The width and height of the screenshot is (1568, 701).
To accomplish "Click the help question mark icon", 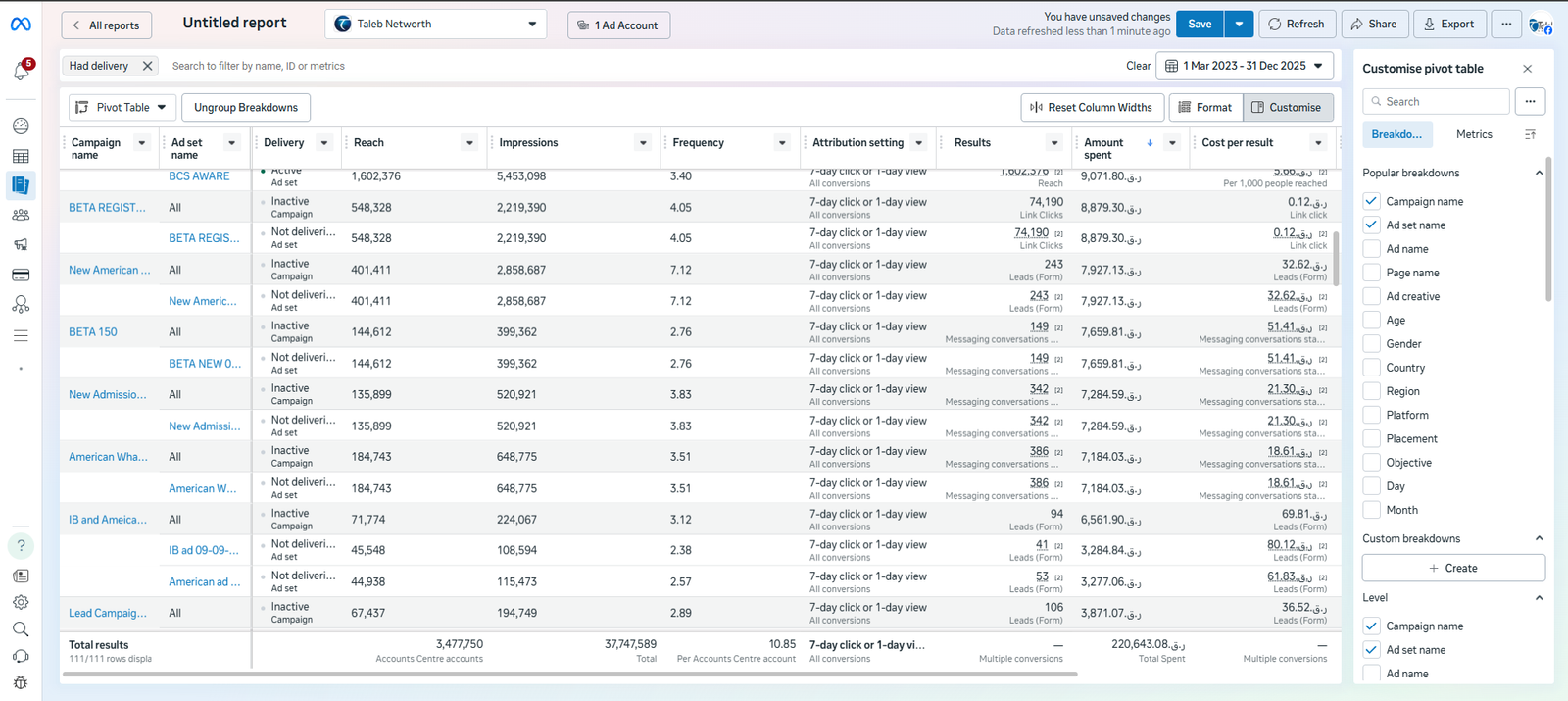I will click(21, 546).
